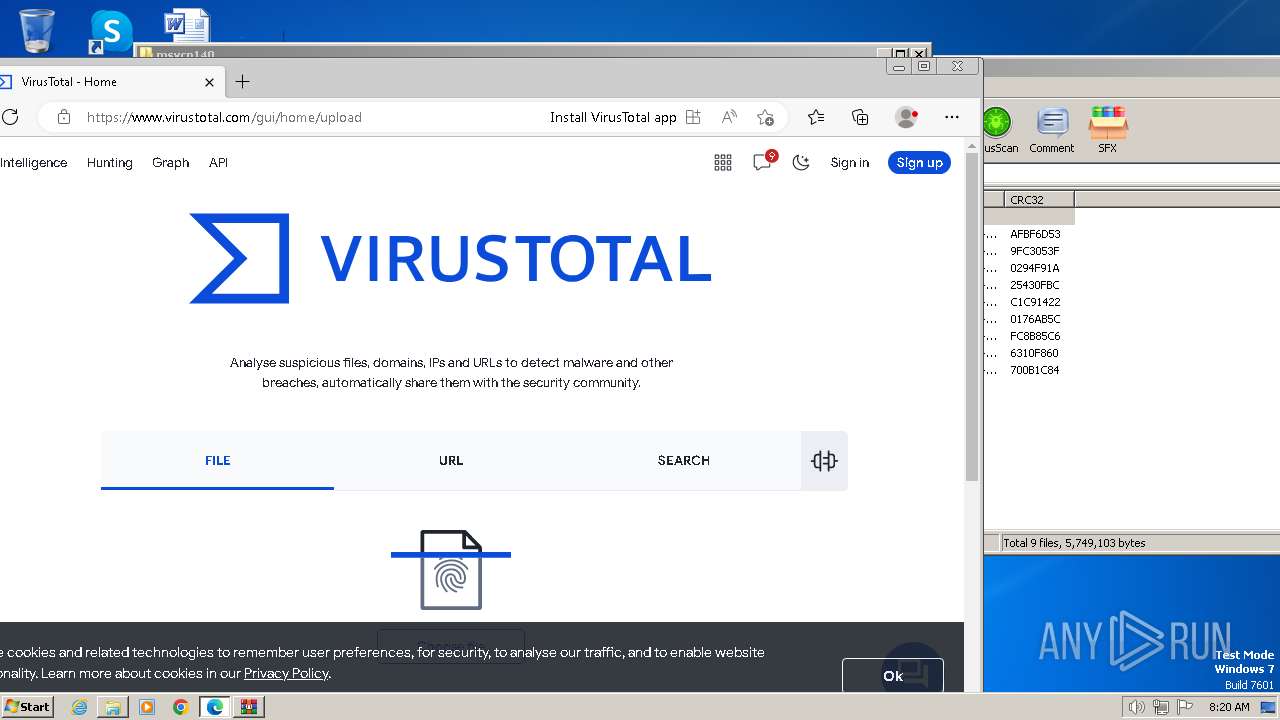This screenshot has width=1280, height=720.
Task: Open the Privacy Policy link
Action: click(286, 673)
